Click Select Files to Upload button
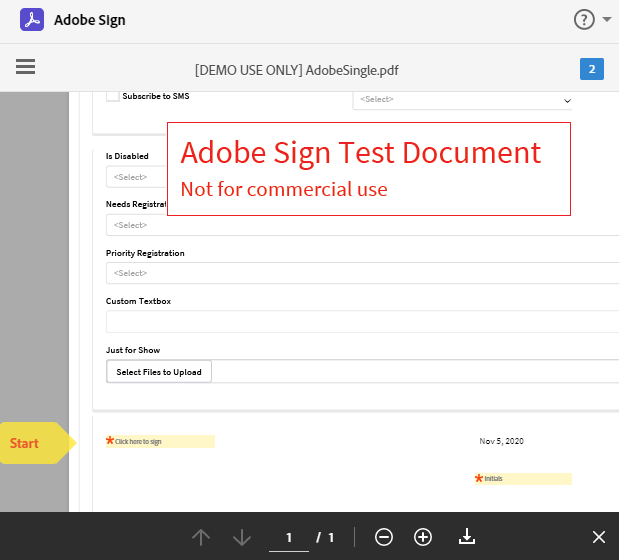This screenshot has width=619, height=560. 159,372
